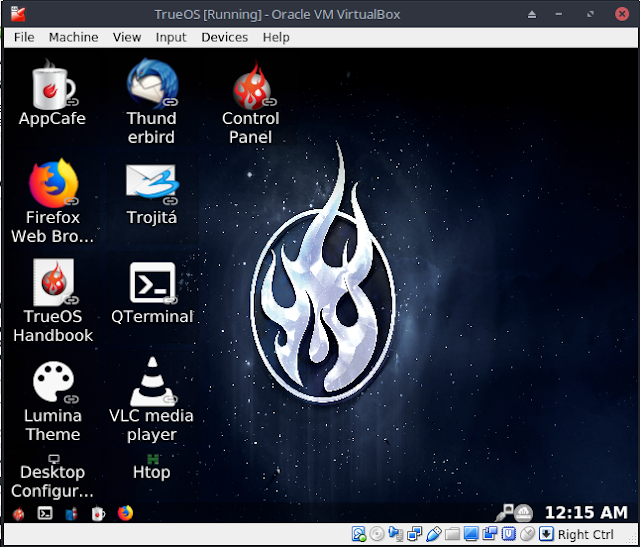640x547 pixels.
Task: Open the View menu
Action: tap(127, 37)
